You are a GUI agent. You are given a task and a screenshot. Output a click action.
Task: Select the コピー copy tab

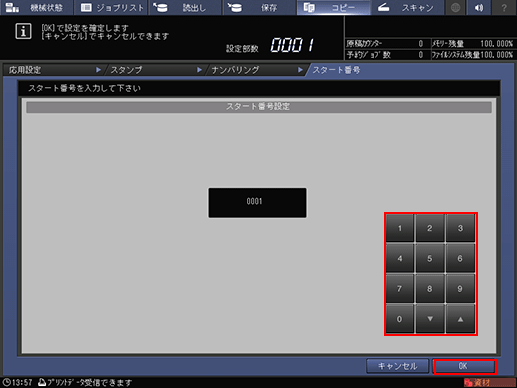(x=333, y=7)
